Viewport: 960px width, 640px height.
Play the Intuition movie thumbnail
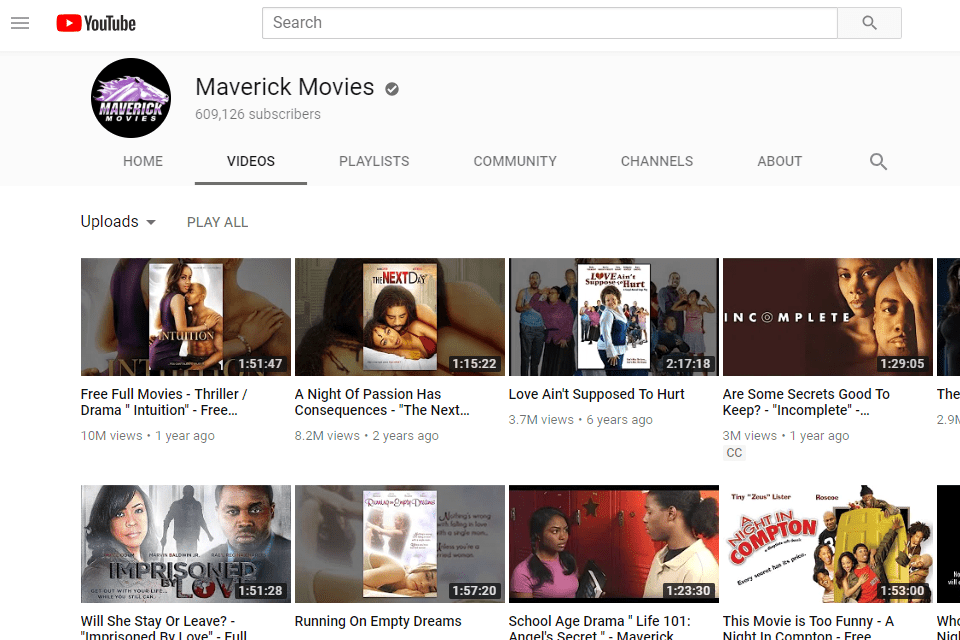pyautogui.click(x=185, y=316)
